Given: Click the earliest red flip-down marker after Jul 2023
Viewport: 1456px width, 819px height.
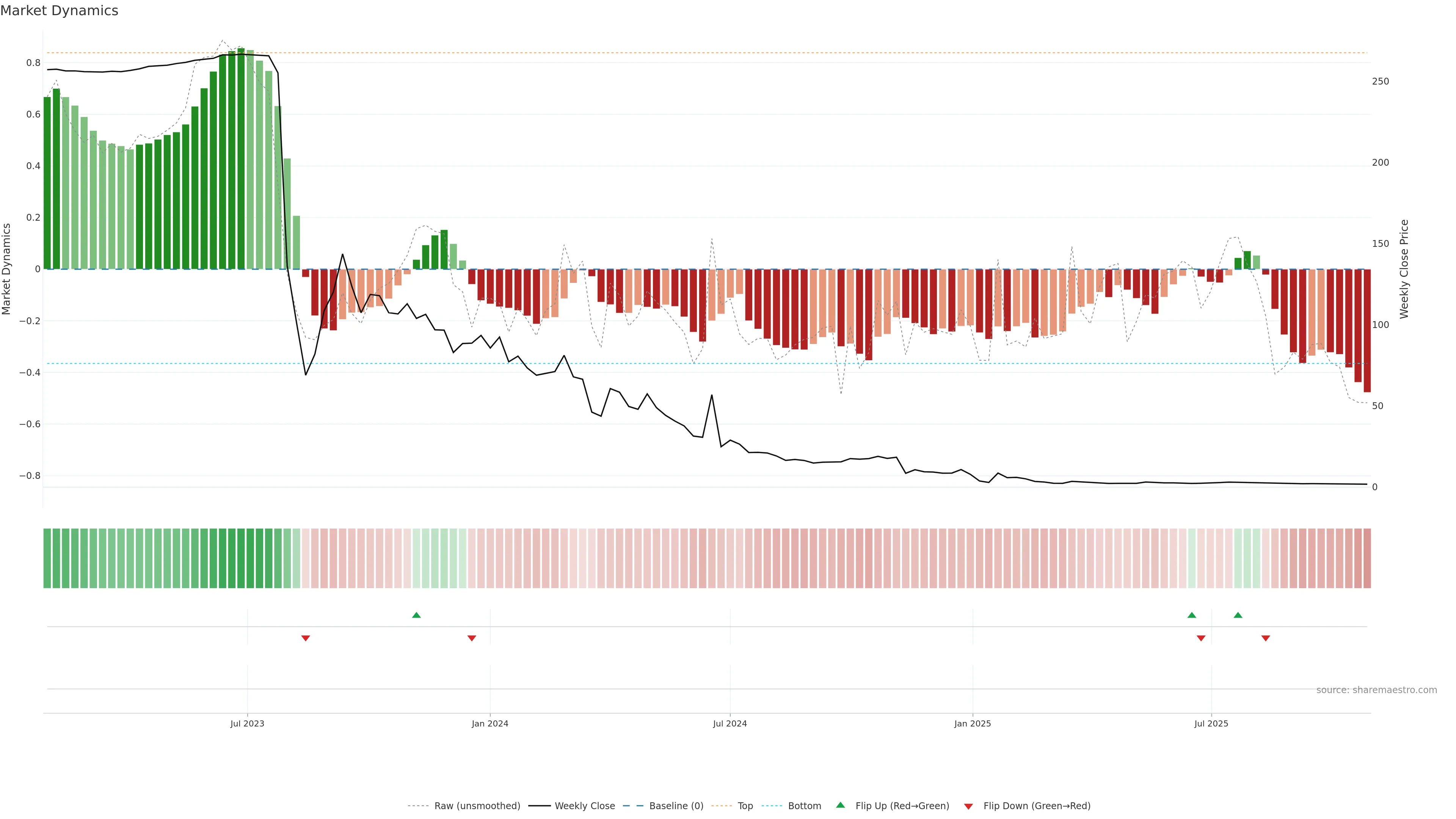Looking at the screenshot, I should click(306, 638).
